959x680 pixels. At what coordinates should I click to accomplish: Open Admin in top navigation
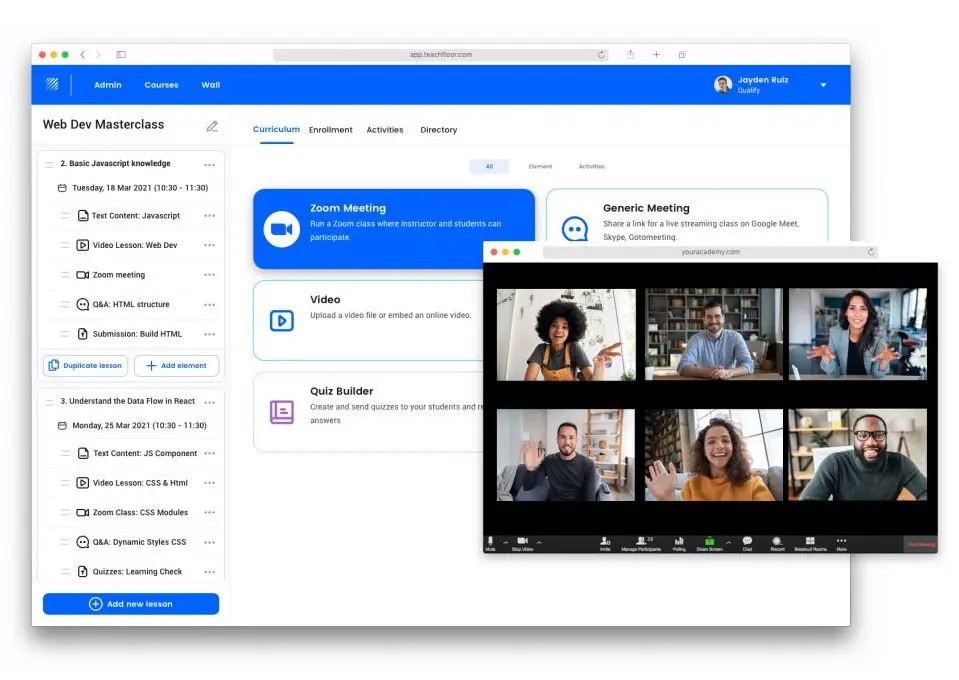pos(108,85)
